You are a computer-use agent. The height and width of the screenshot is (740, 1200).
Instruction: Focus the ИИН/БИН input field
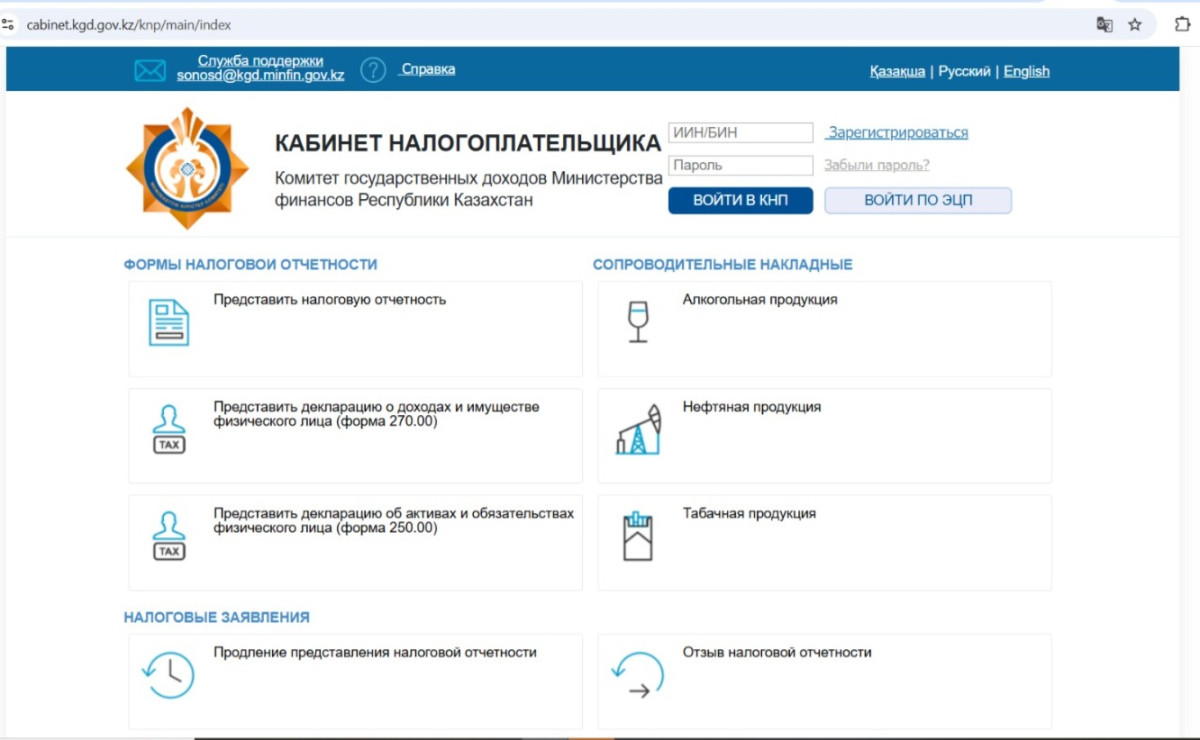point(740,133)
